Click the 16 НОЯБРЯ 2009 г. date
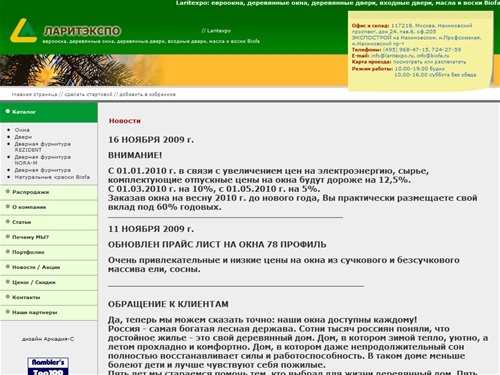This screenshot has height=375, width=500. (x=151, y=140)
